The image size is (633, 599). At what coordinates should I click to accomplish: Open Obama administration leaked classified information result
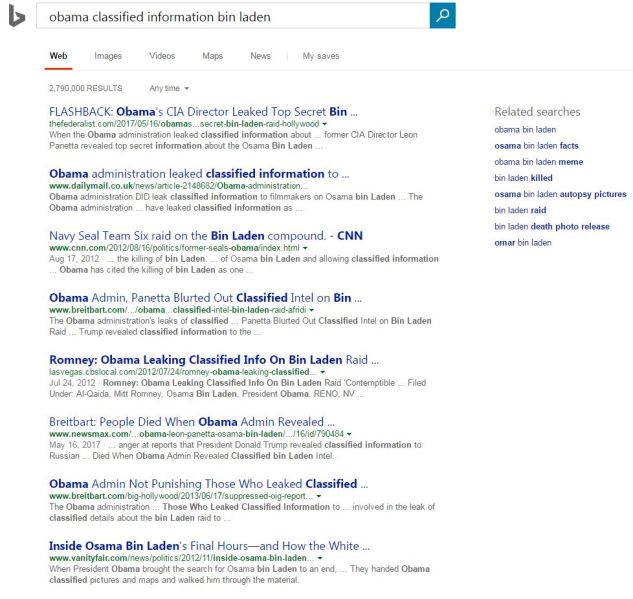tap(199, 174)
